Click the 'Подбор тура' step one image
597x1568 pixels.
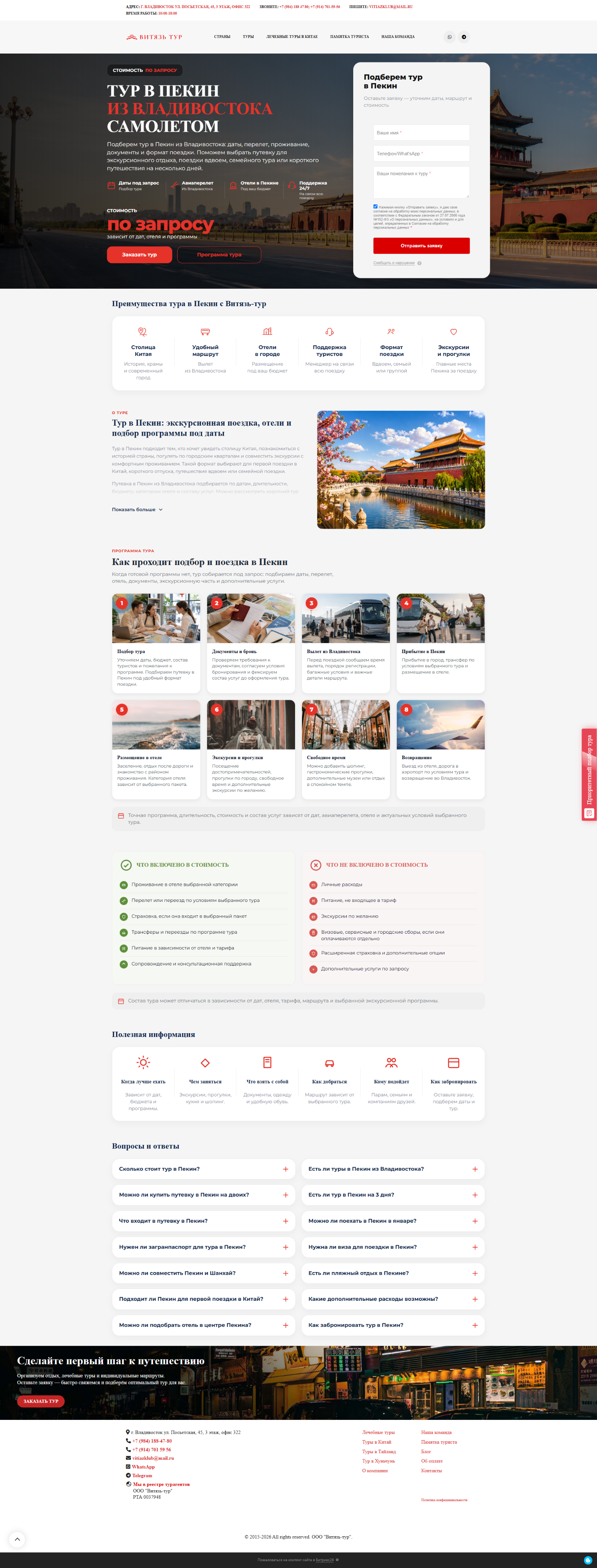(x=156, y=619)
